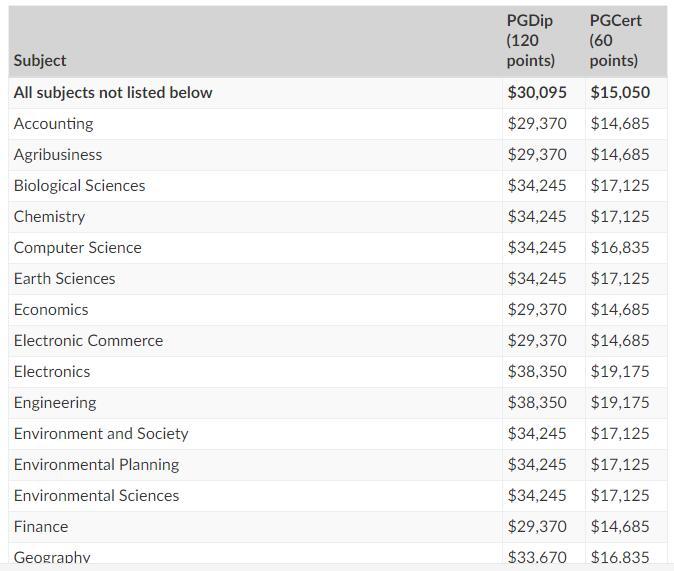674x571 pixels.
Task: Select the Accounting row label
Action: tap(53, 124)
